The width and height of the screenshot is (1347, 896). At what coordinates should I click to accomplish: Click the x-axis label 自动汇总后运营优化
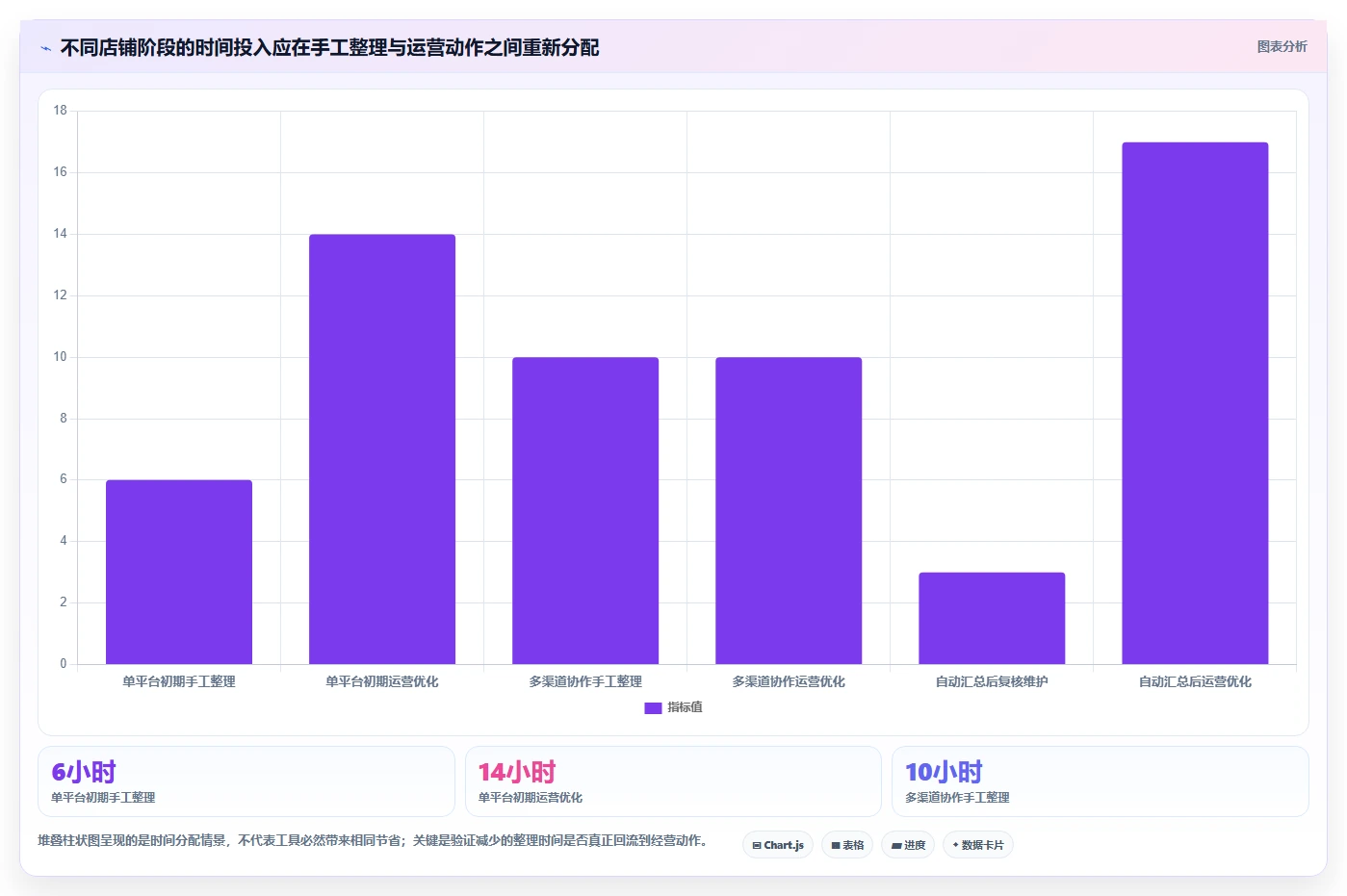point(1195,681)
